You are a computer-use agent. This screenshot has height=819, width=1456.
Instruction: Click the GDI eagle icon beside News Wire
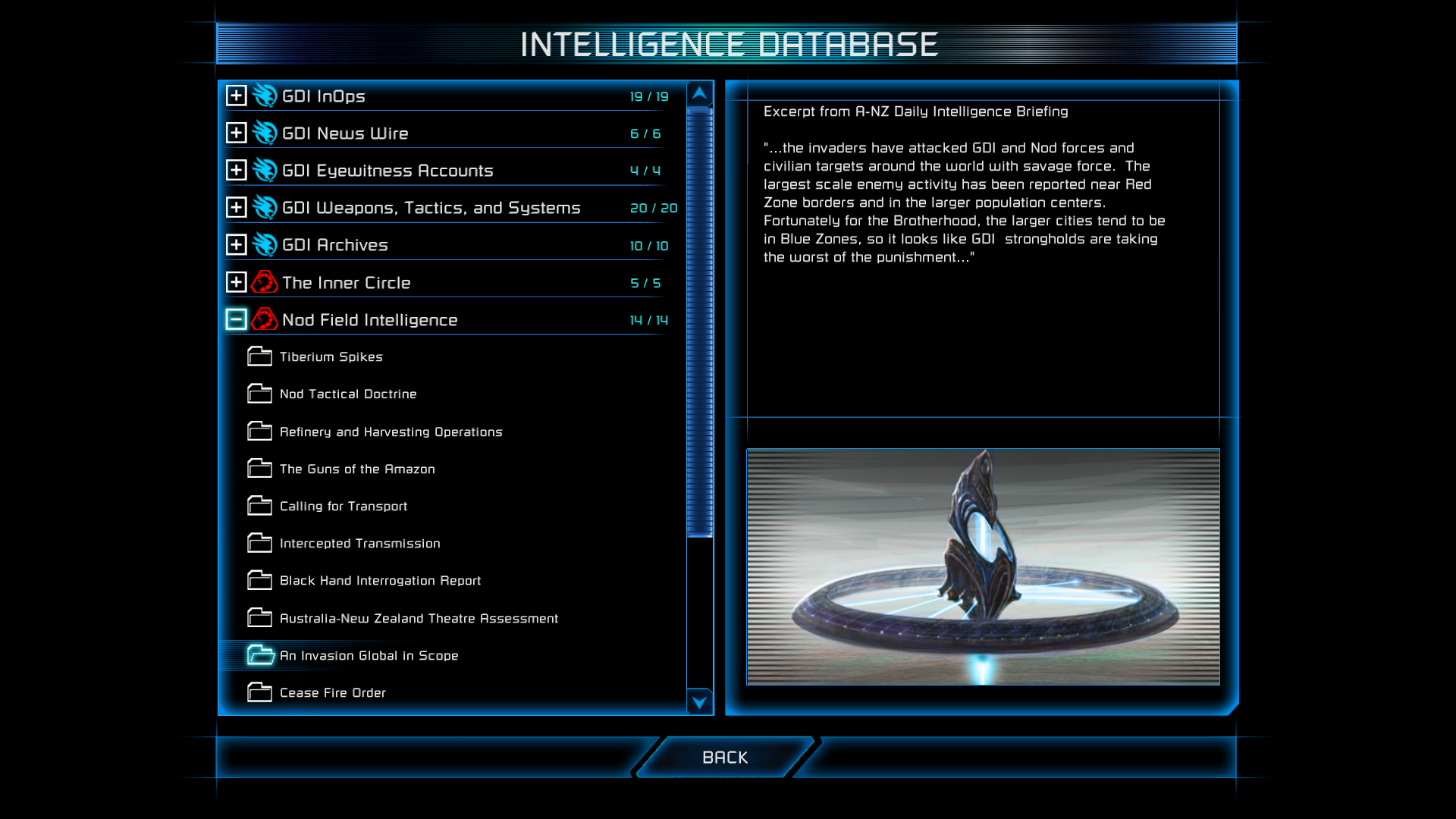click(265, 133)
